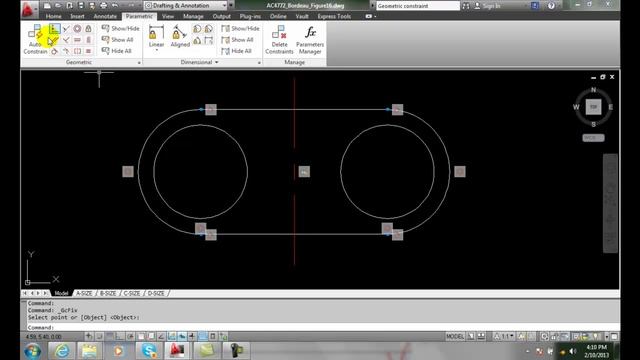Toggle MODEL space button in status bar

tap(455, 336)
